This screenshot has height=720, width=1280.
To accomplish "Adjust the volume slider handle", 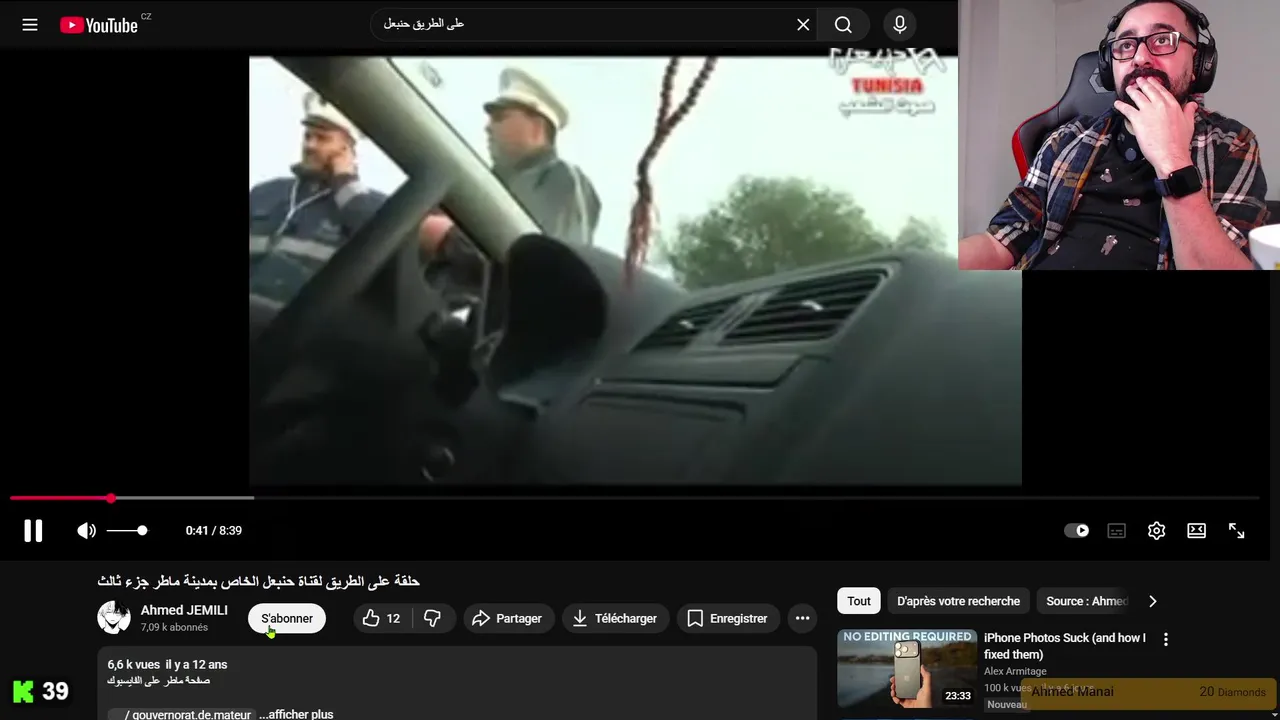I will pos(142,531).
